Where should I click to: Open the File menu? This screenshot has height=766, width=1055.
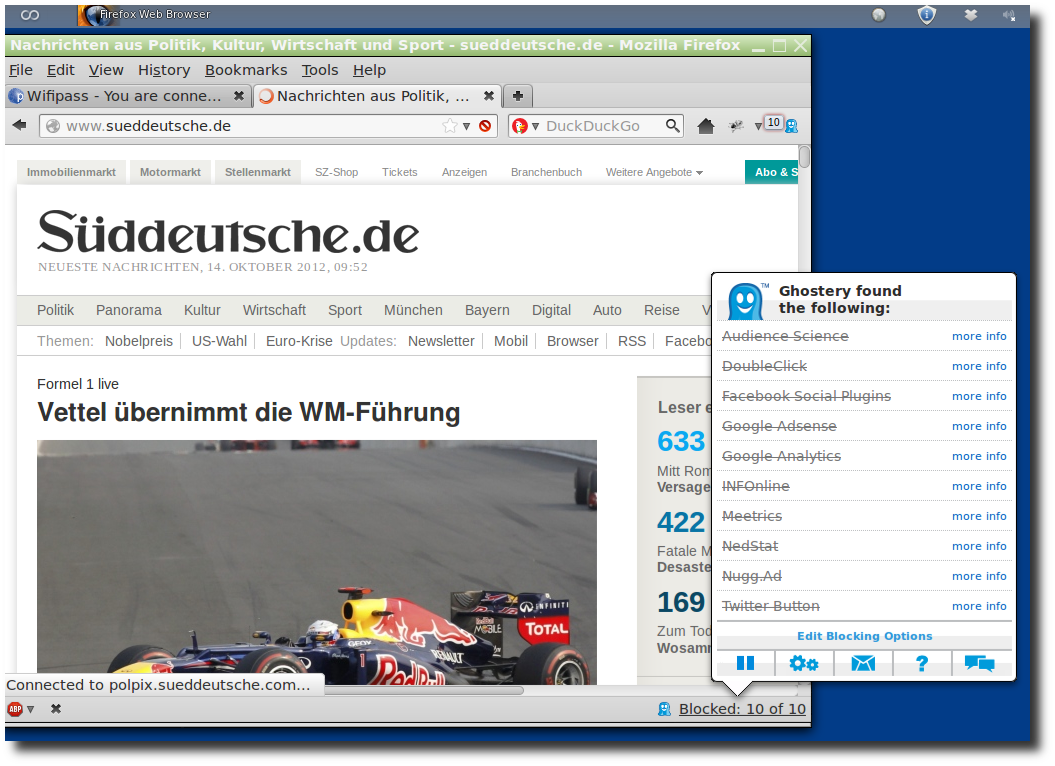coord(21,70)
